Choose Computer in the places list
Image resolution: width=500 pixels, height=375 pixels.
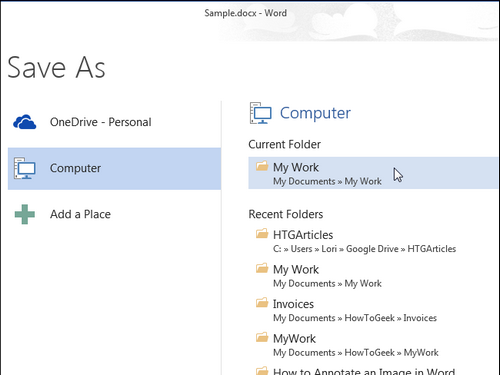[x=114, y=169]
